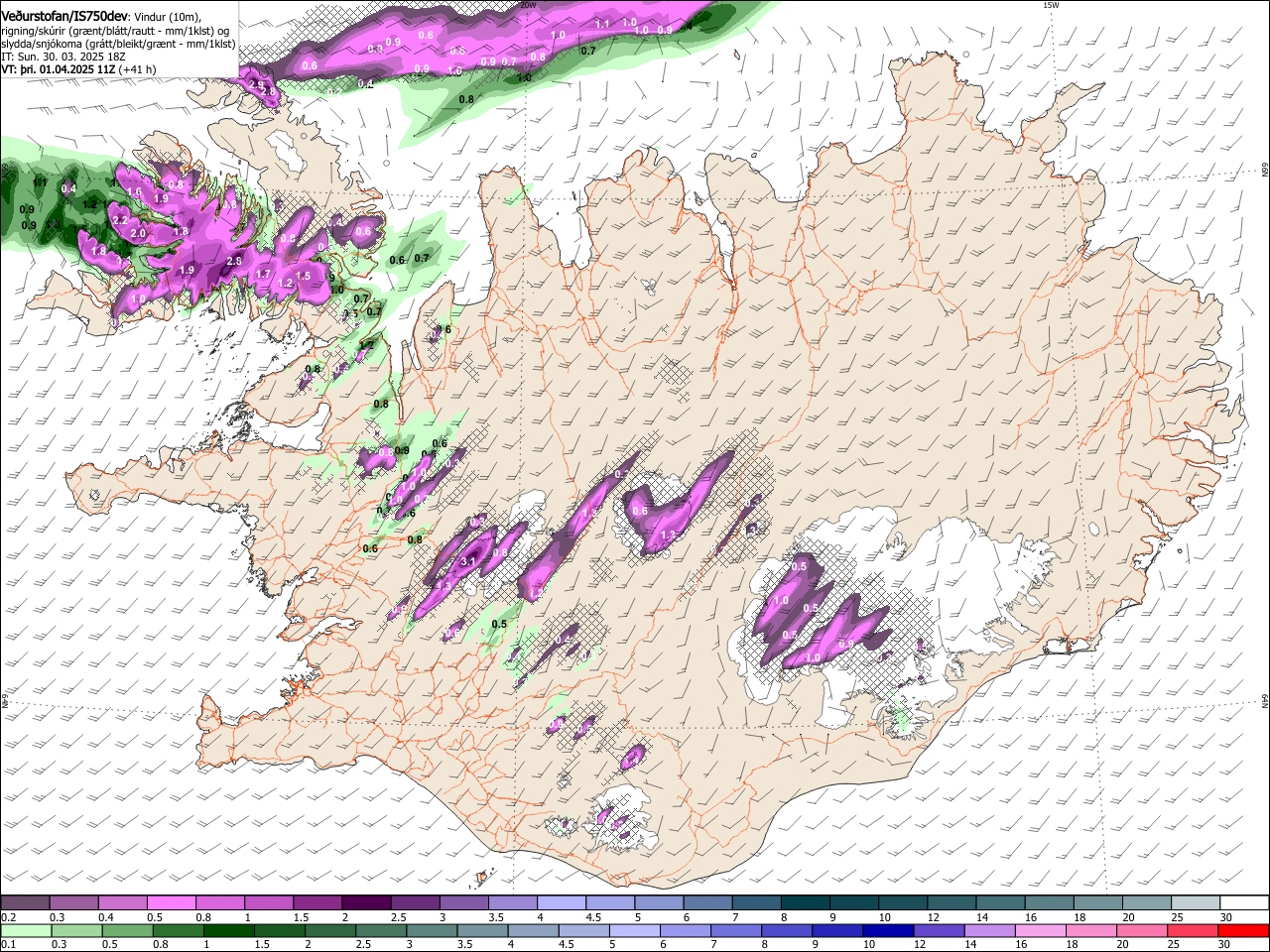1270x952 pixels.
Task: Click rain scale swatch between 2 and 2.5
Action: point(330,930)
